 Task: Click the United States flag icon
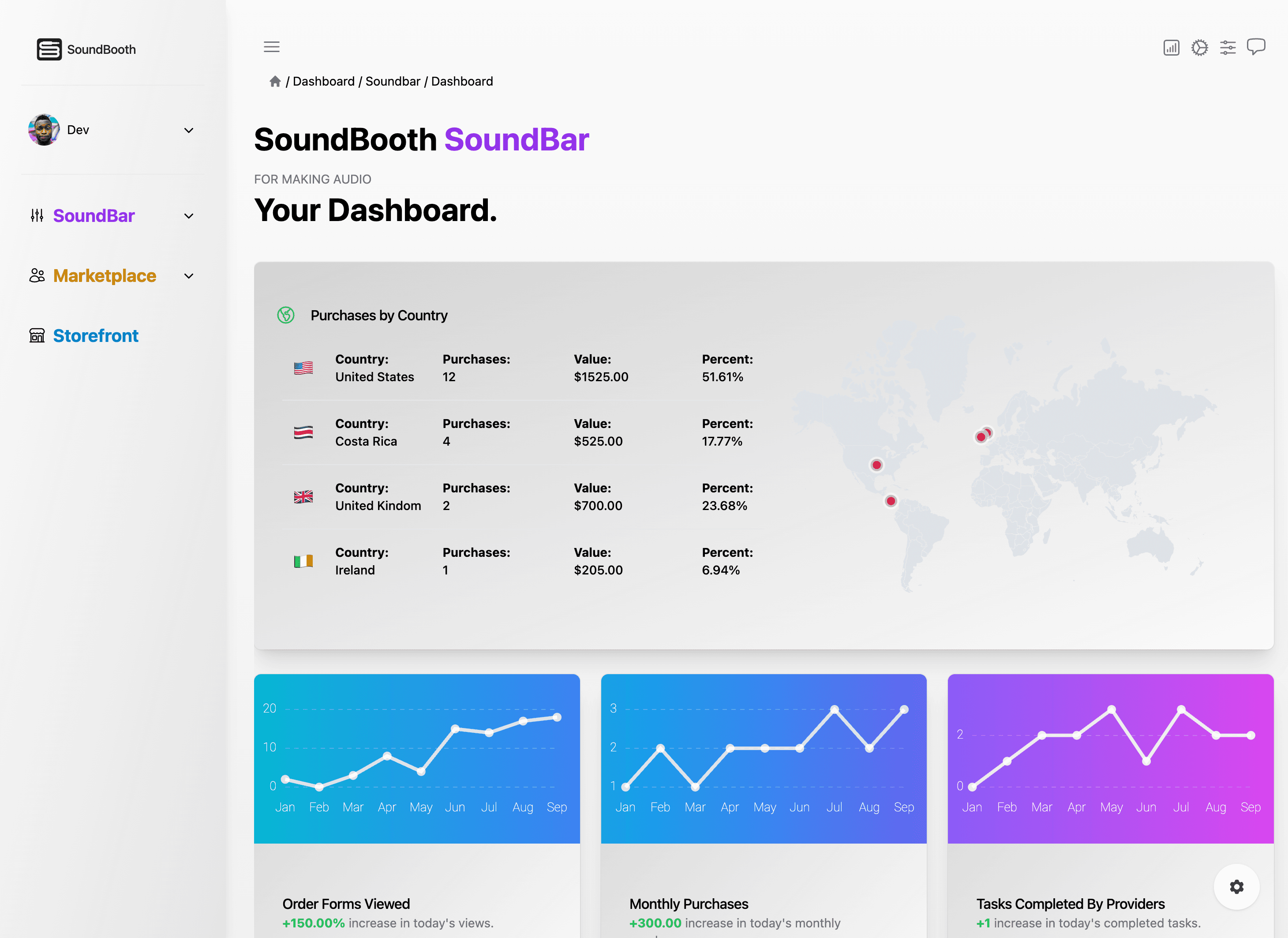coord(304,368)
